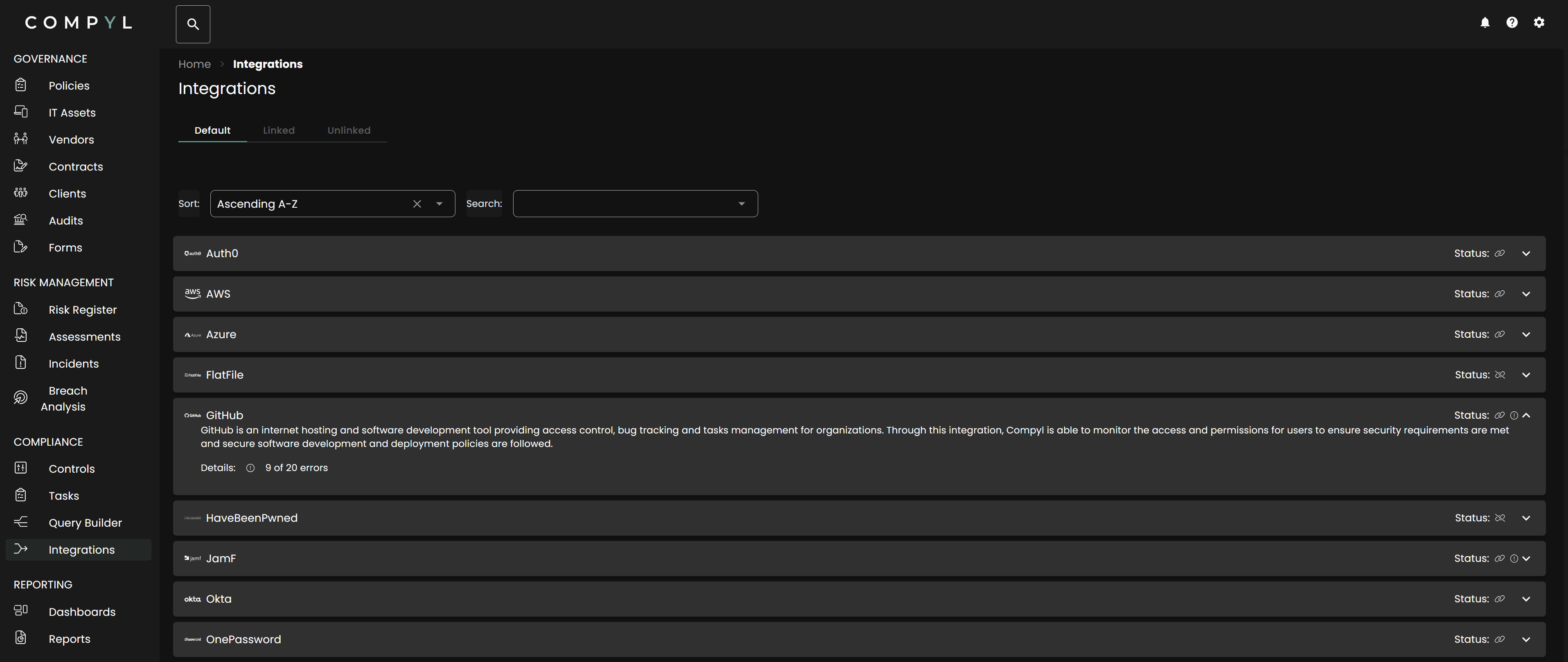Open the Search dropdown arrow
The width and height of the screenshot is (1568, 662).
[741, 204]
